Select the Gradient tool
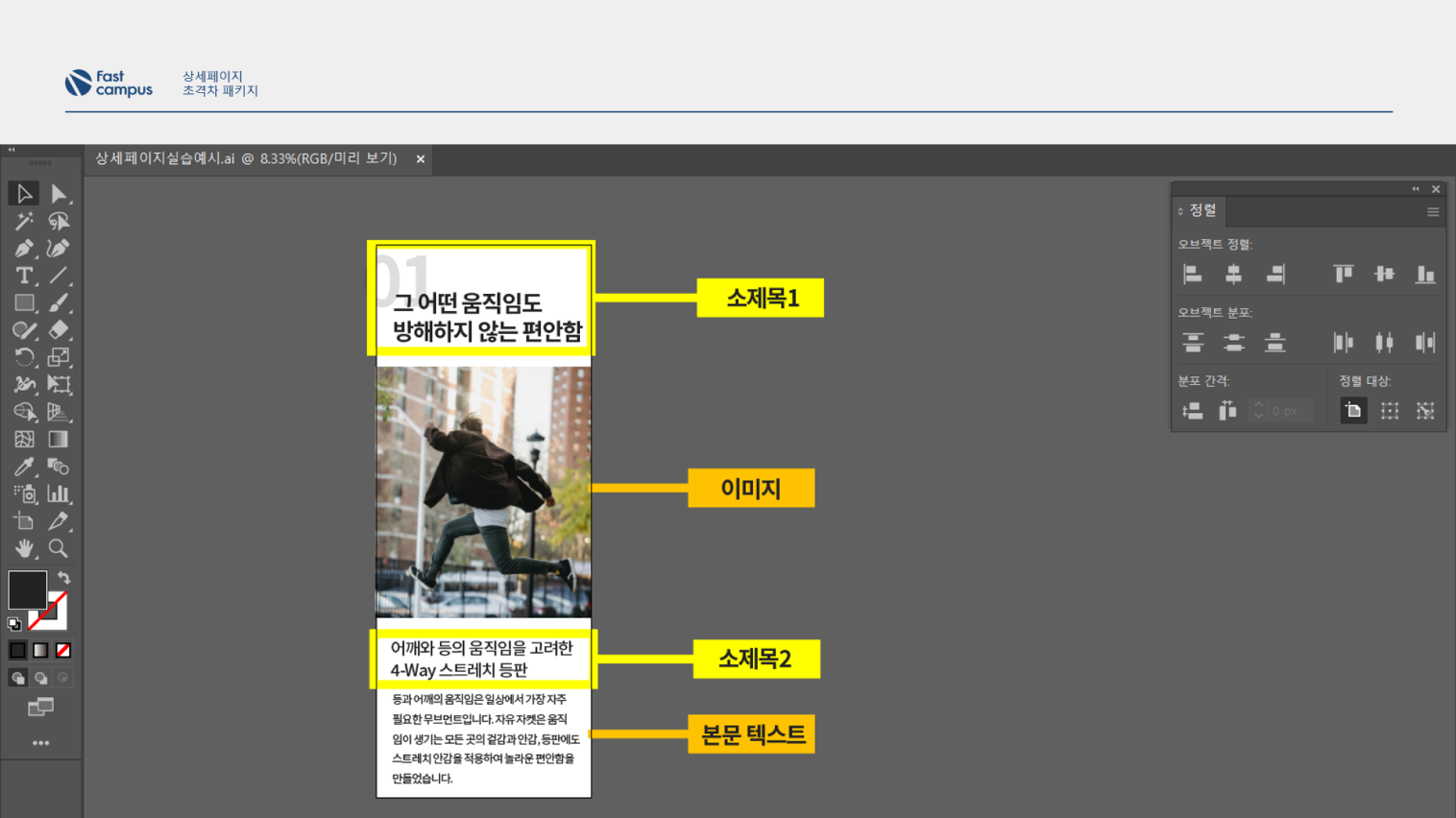Viewport: 1456px width, 818px height. coord(59,440)
